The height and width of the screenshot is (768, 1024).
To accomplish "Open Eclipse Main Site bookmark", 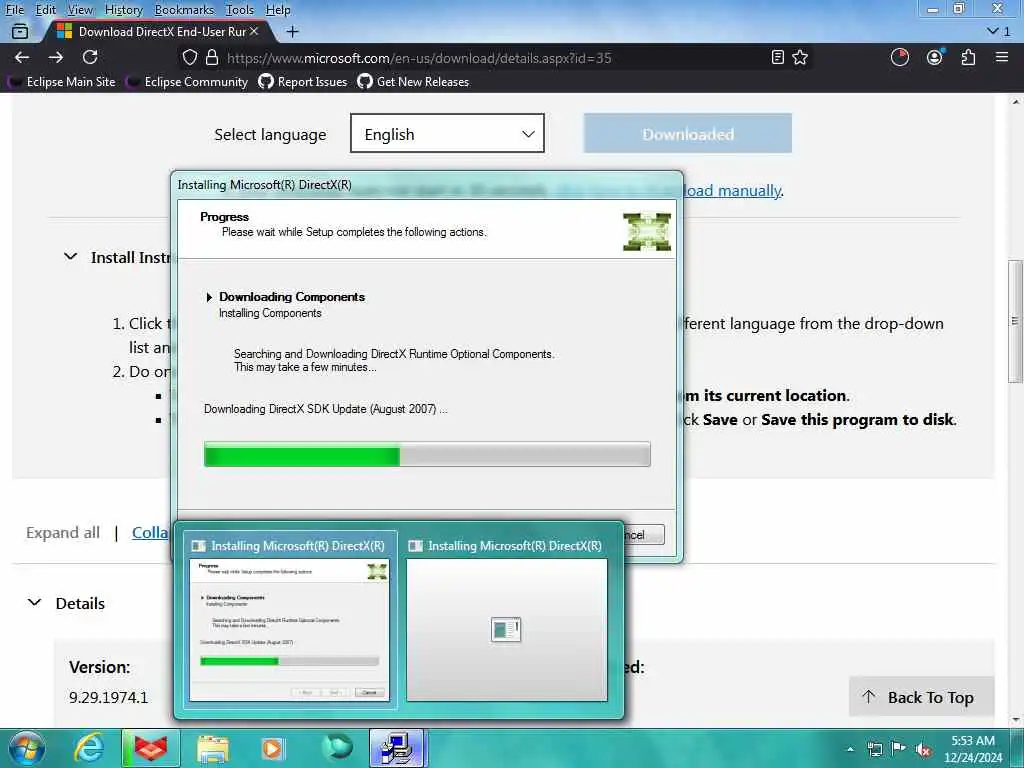I will [x=61, y=82].
